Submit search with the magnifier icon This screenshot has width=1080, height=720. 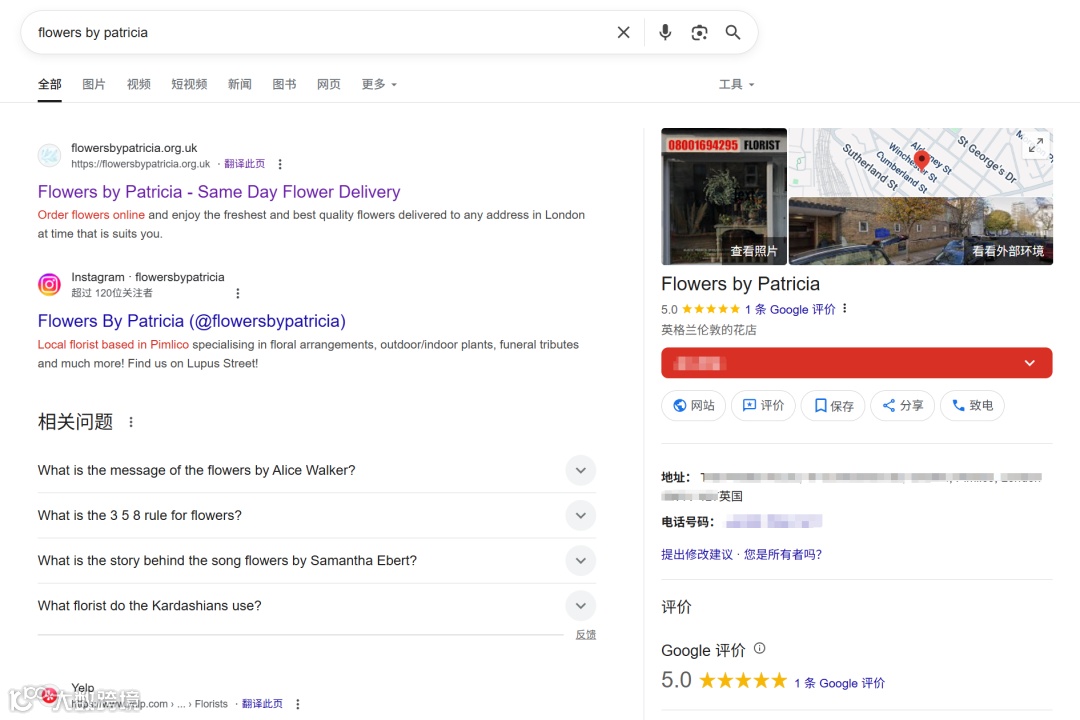(733, 32)
